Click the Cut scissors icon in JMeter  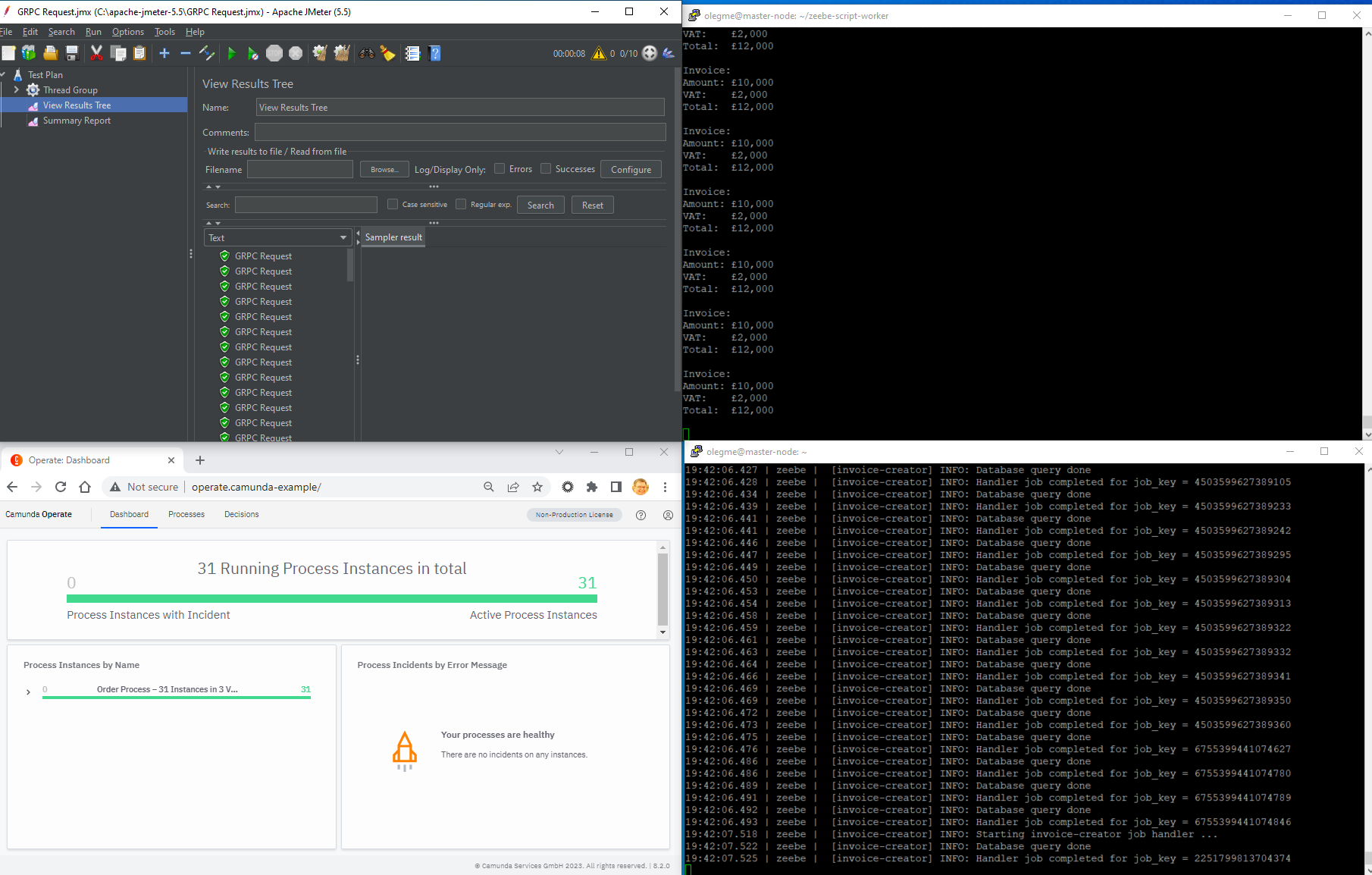click(x=96, y=53)
